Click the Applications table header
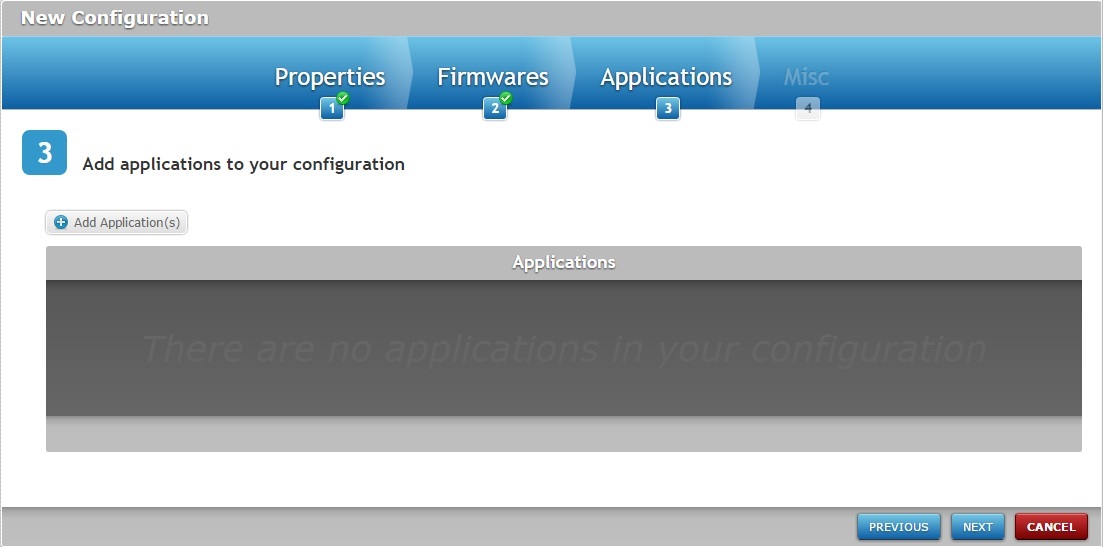Screen dimensions: 1103x547 point(563,262)
